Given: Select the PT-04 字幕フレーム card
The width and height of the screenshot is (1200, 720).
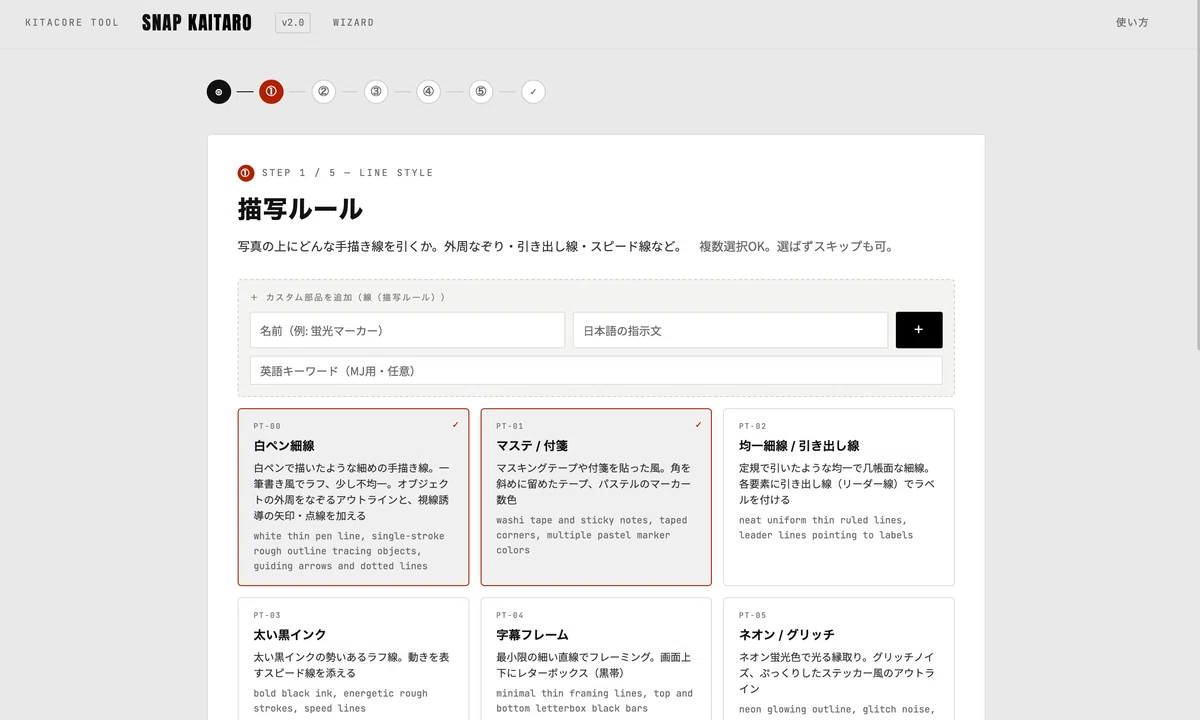Looking at the screenshot, I should coord(596,658).
